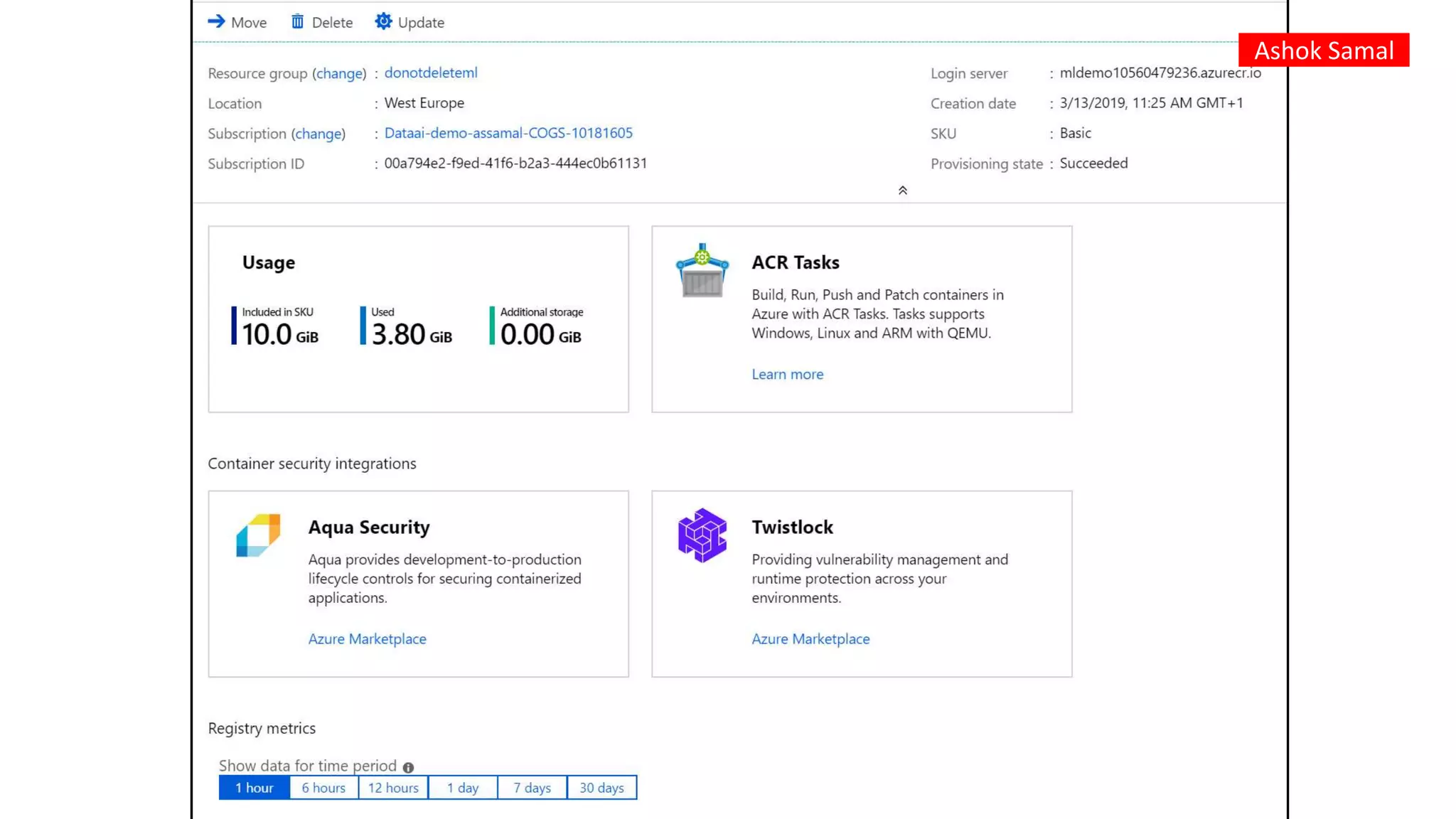Click the Move arrow icon
Image resolution: width=1456 pixels, height=819 pixels.
coord(216,21)
